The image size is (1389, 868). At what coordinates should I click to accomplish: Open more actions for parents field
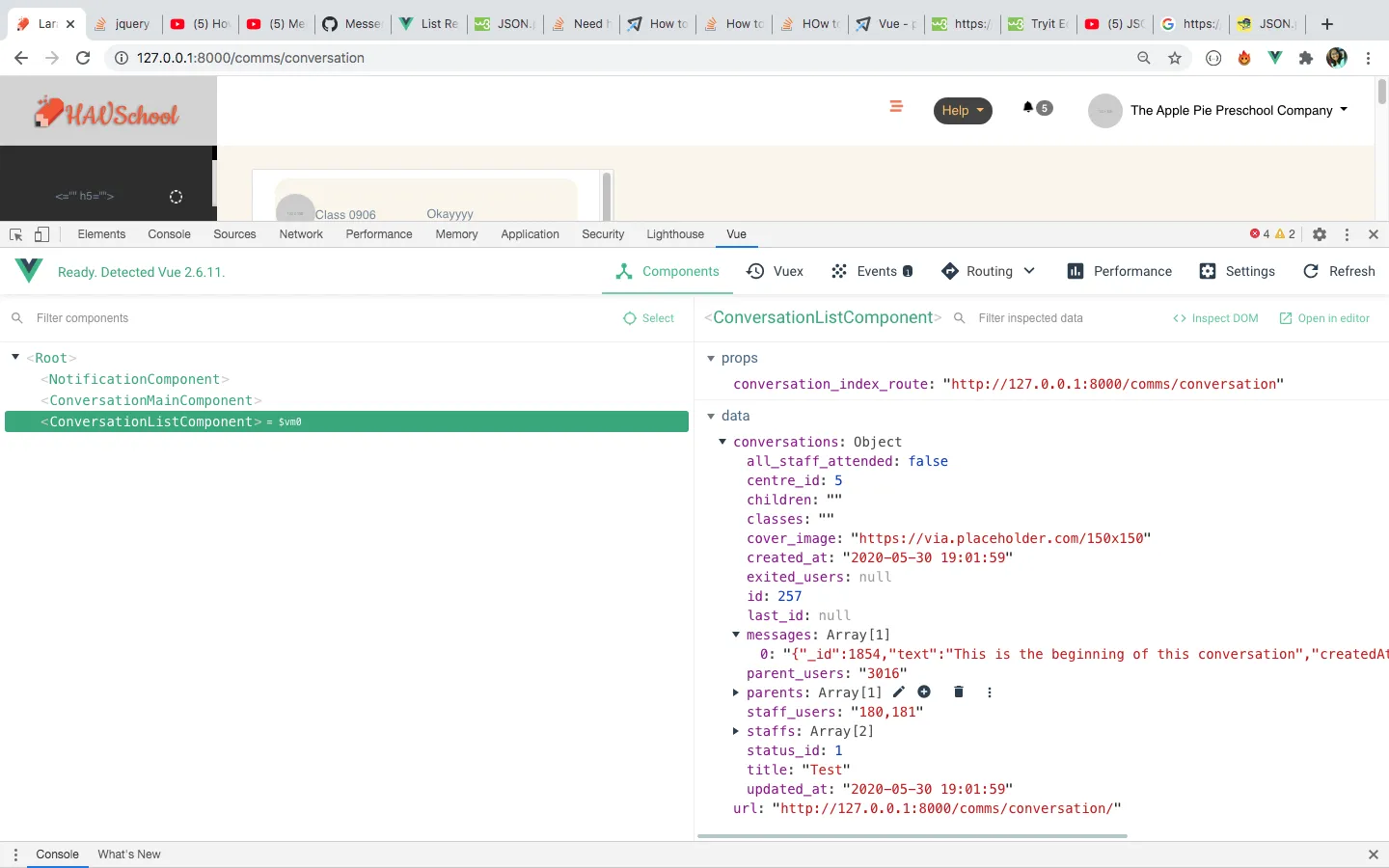(990, 692)
